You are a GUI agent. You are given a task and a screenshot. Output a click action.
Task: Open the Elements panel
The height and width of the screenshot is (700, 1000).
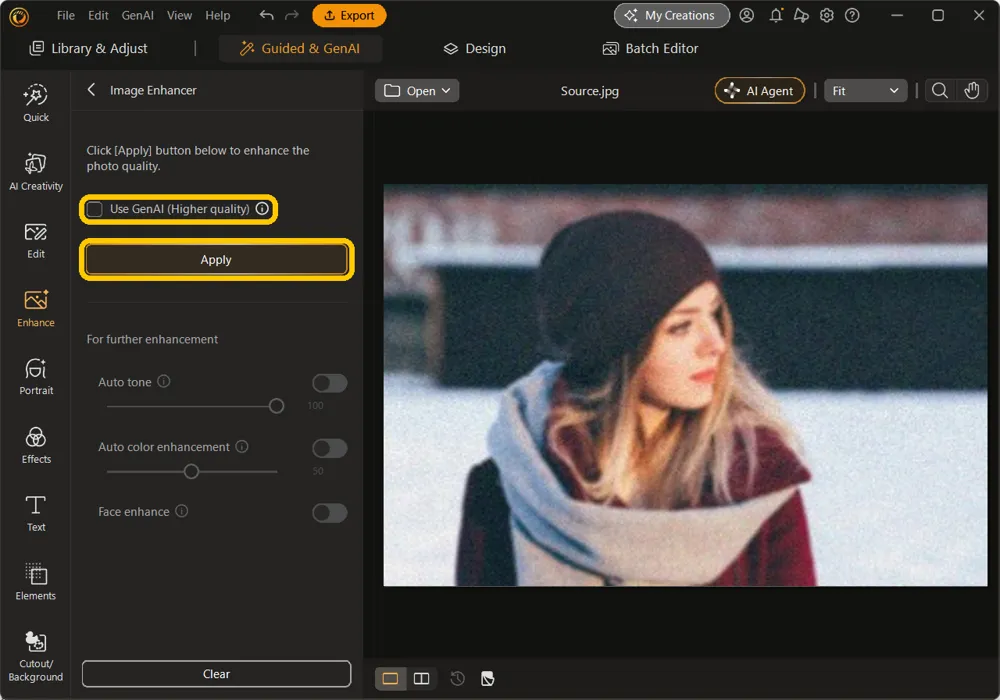36,582
